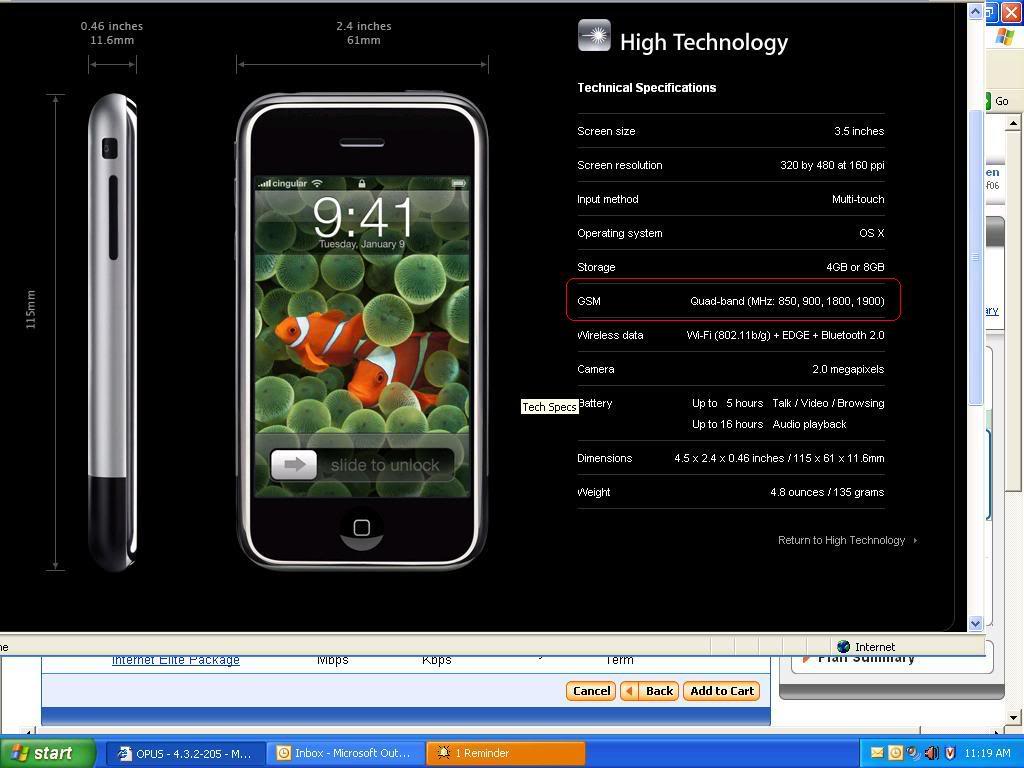Click the wireless connection tray icon
1024x768 pixels.
(x=913, y=753)
